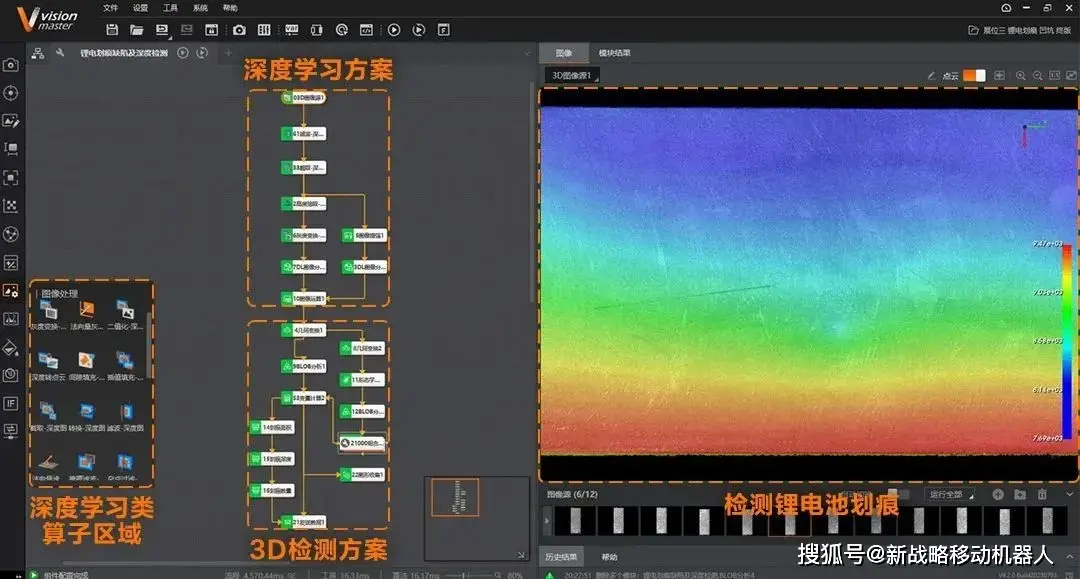
Task: Click the toolbar continuous run button
Action: click(419, 30)
